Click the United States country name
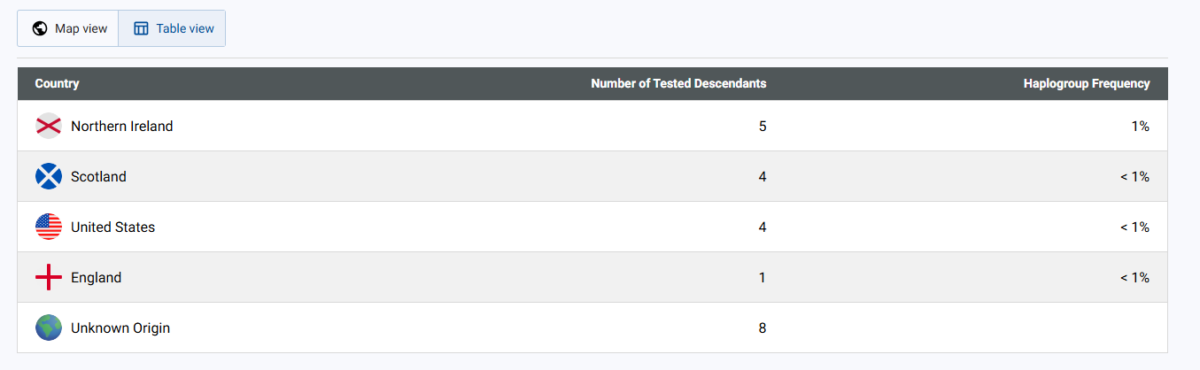 pos(113,227)
